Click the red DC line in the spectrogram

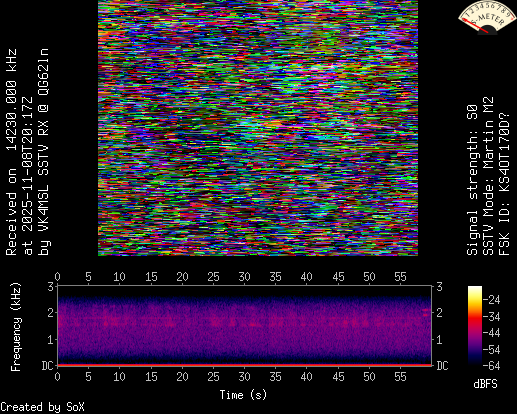(x=245, y=365)
